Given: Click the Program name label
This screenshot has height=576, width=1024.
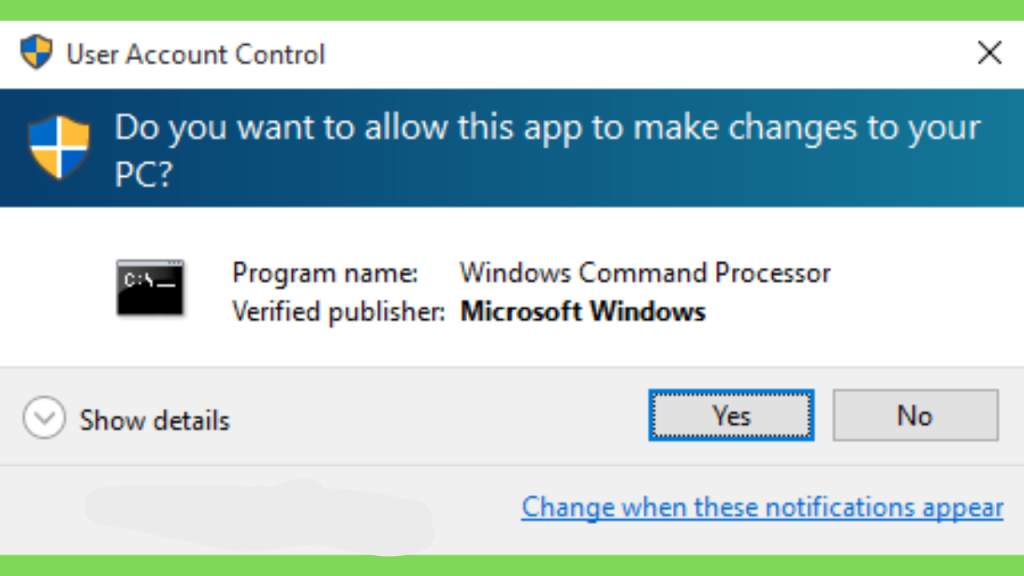Looking at the screenshot, I should pos(325,273).
